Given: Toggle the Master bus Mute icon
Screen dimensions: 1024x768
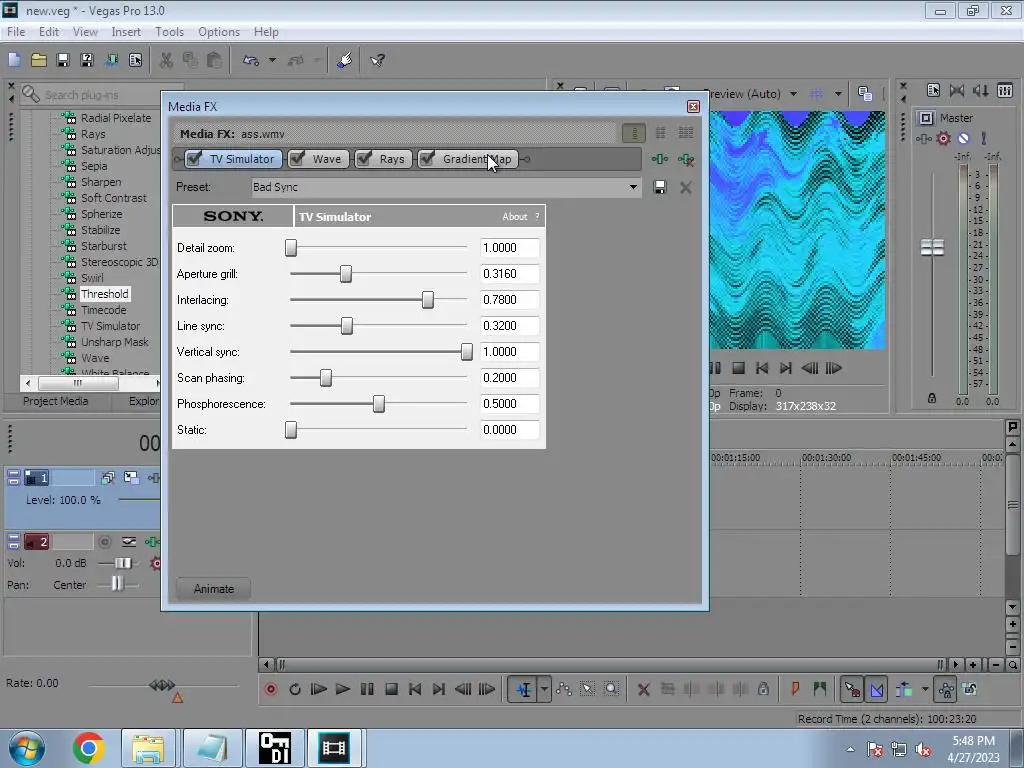Looking at the screenshot, I should tap(963, 138).
